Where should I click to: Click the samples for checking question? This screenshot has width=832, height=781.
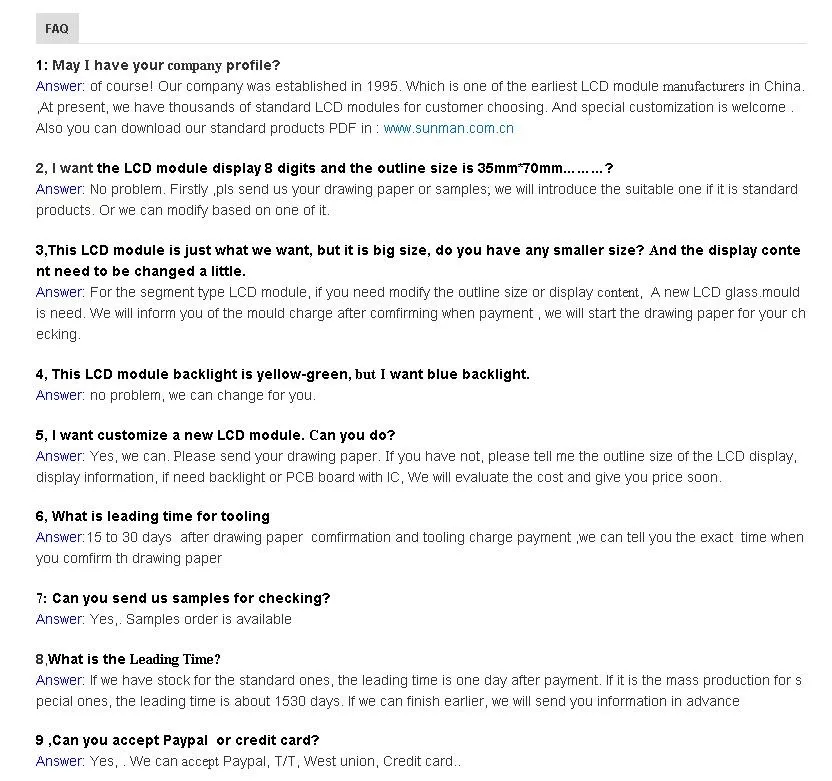coord(182,598)
